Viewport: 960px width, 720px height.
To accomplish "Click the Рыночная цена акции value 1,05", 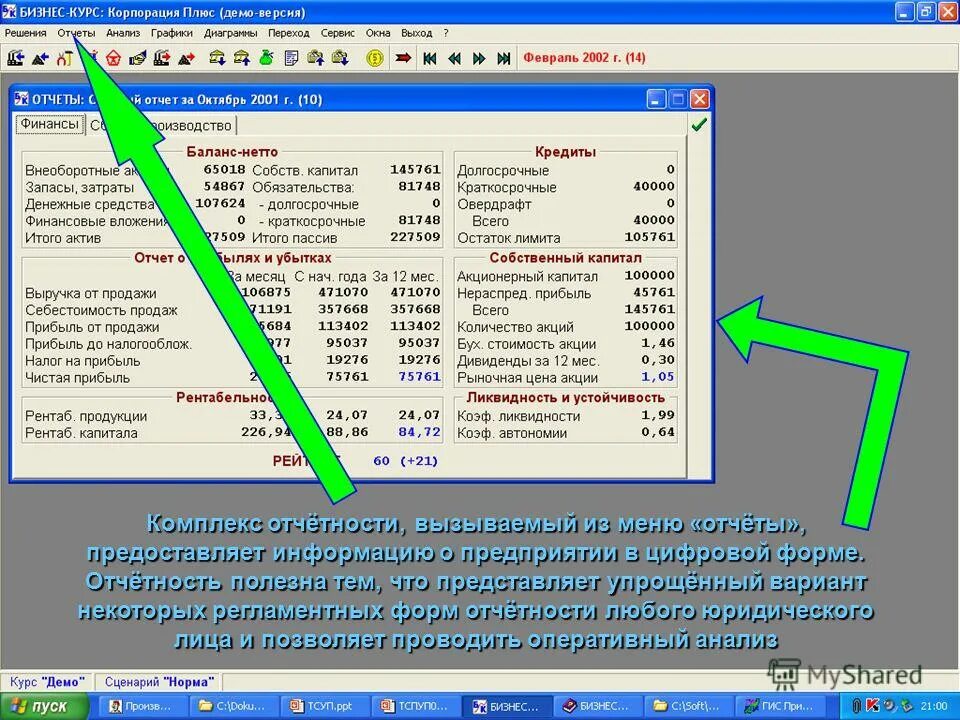I will (658, 377).
